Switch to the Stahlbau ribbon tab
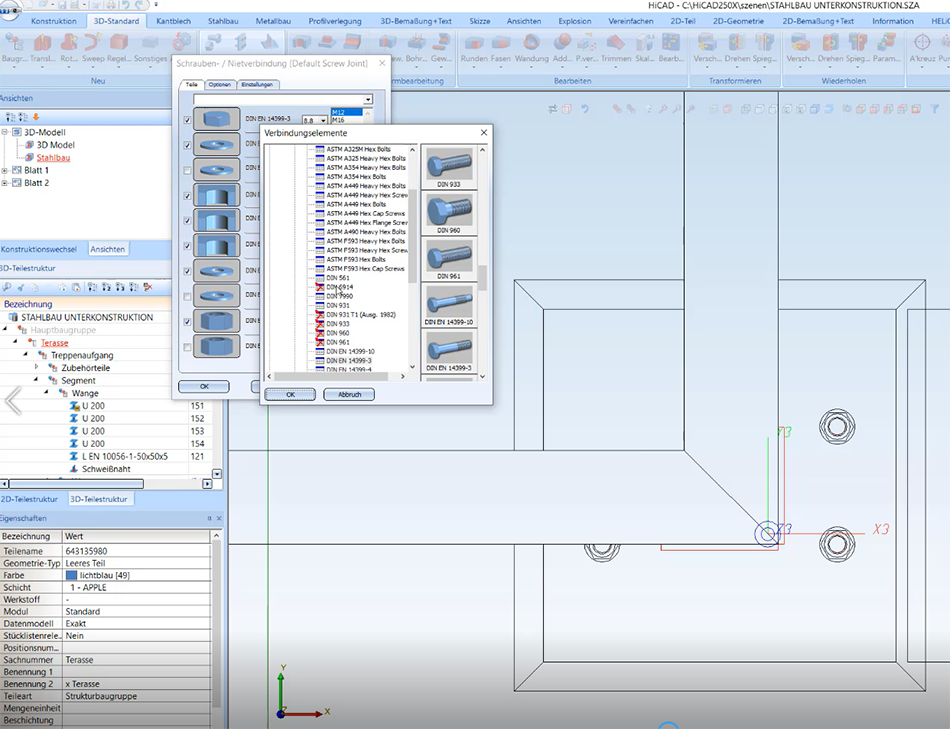This screenshot has height=729, width=950. point(223,21)
